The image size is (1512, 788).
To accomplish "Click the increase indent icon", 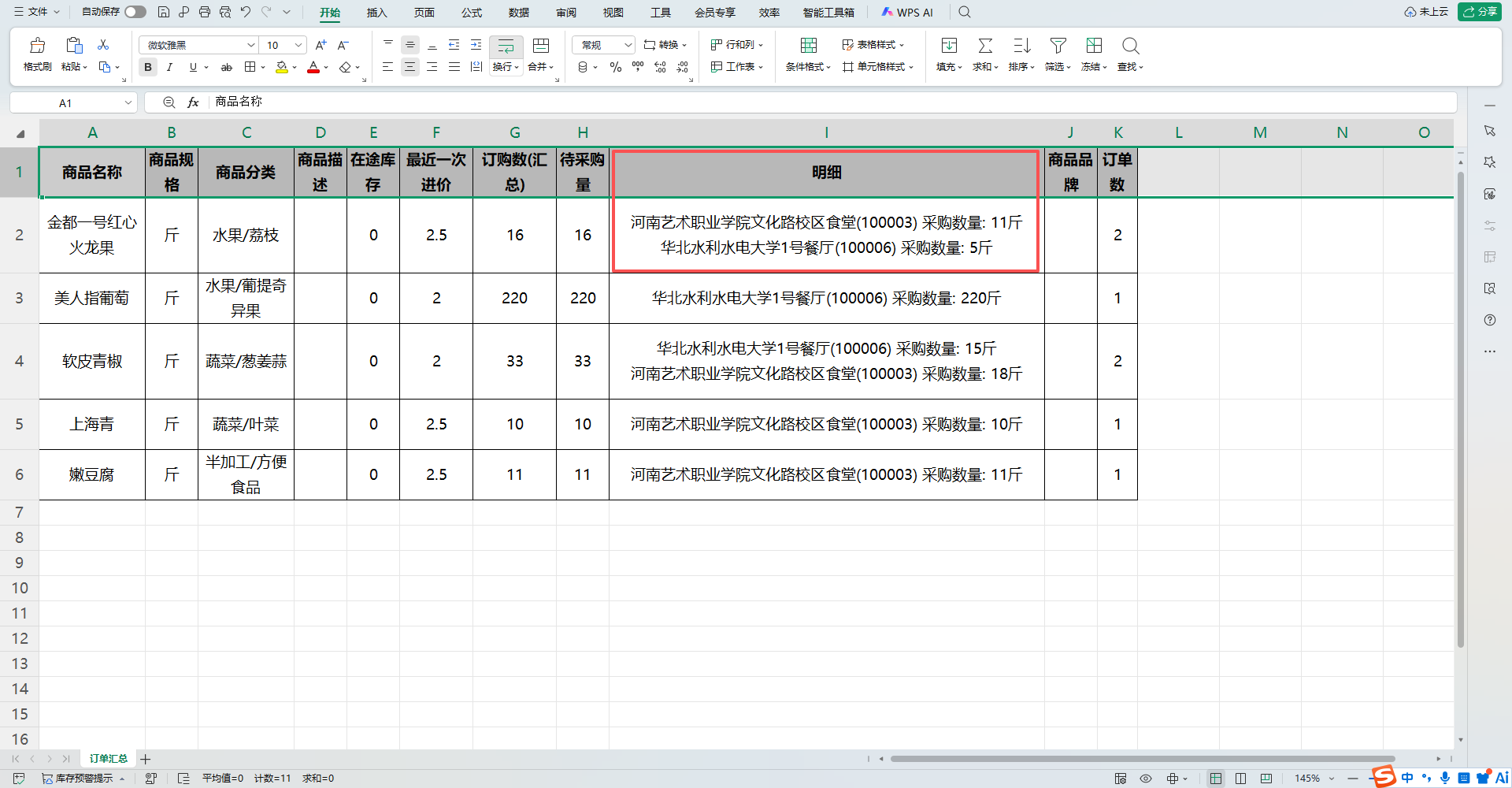I will pos(476,45).
